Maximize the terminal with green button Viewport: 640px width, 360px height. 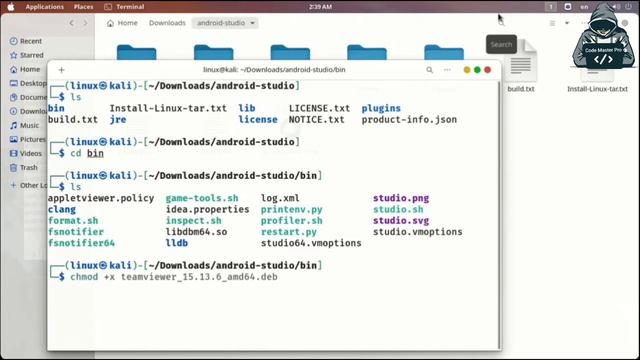[x=477, y=70]
